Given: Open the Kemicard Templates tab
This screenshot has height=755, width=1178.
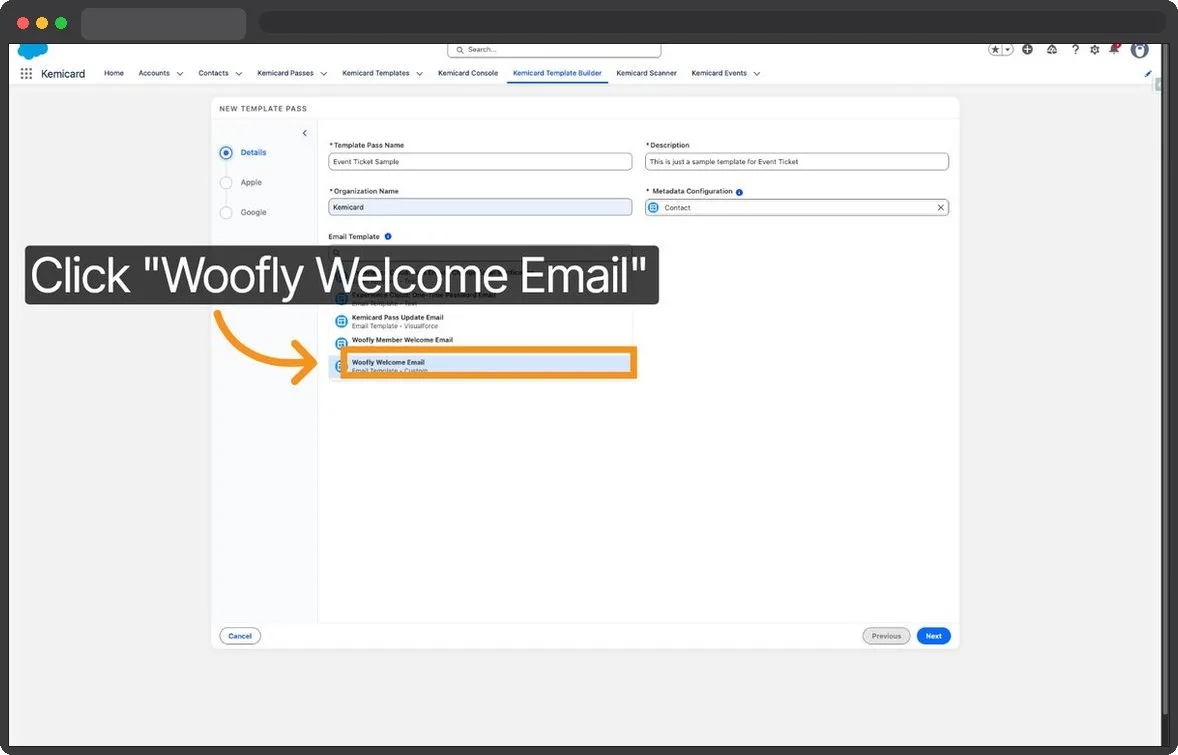Looking at the screenshot, I should 376,73.
